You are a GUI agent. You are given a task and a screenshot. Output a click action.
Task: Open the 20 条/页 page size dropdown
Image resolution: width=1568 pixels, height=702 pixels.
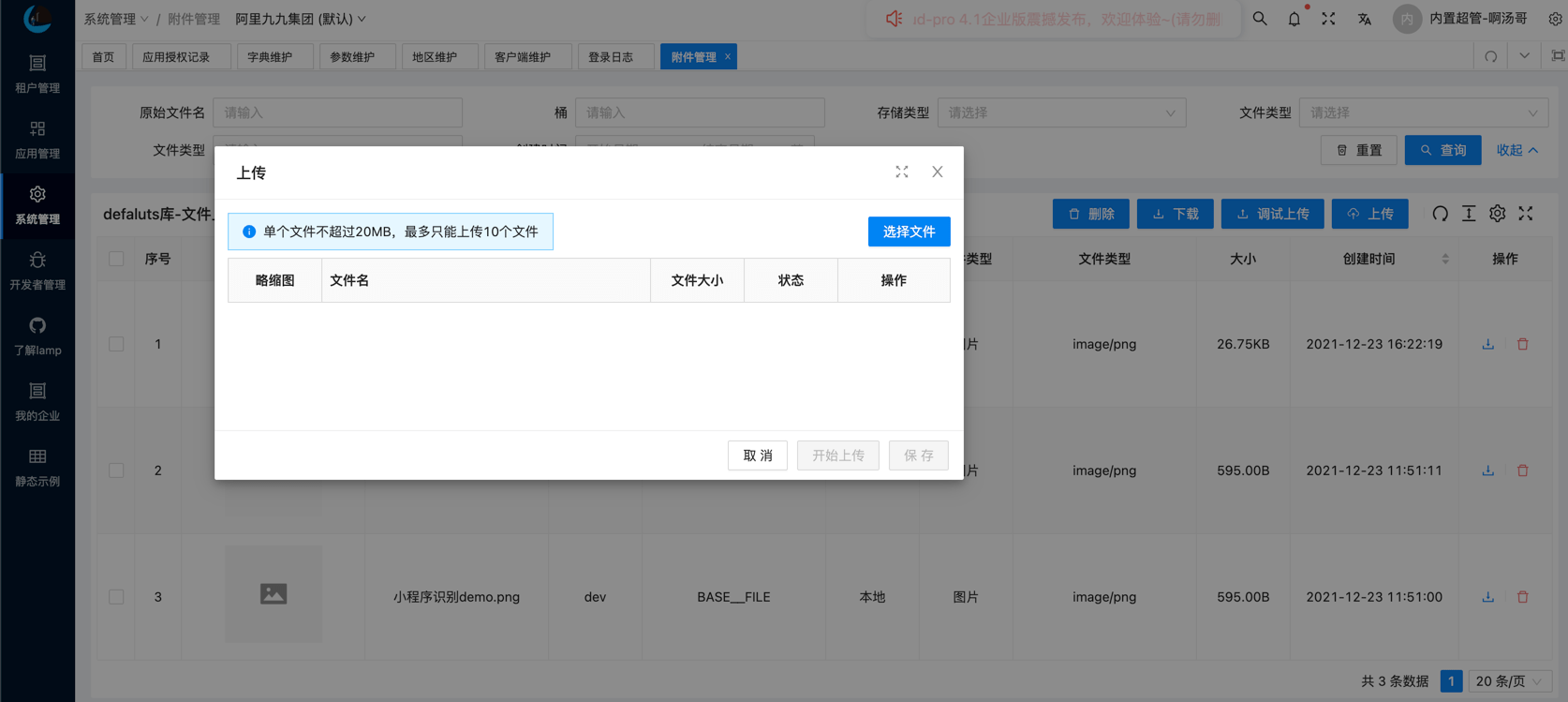point(1508,681)
